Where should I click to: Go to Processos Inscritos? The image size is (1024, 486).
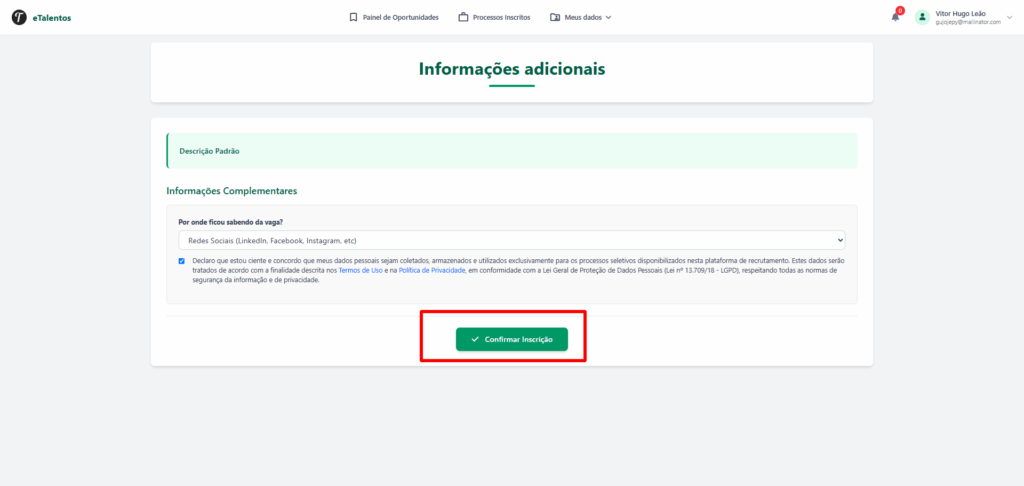point(502,18)
